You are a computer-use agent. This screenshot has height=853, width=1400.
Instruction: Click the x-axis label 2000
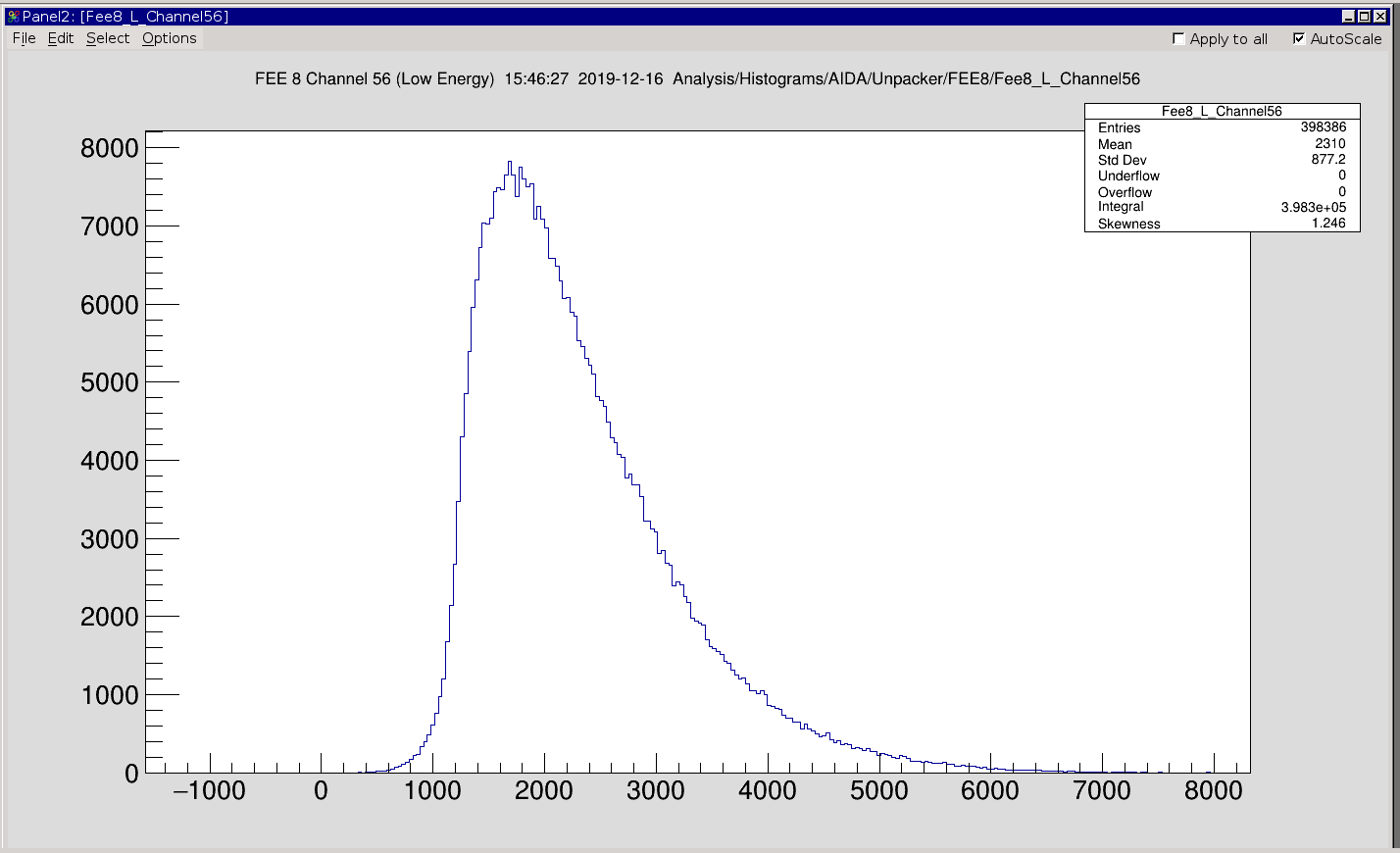[544, 790]
